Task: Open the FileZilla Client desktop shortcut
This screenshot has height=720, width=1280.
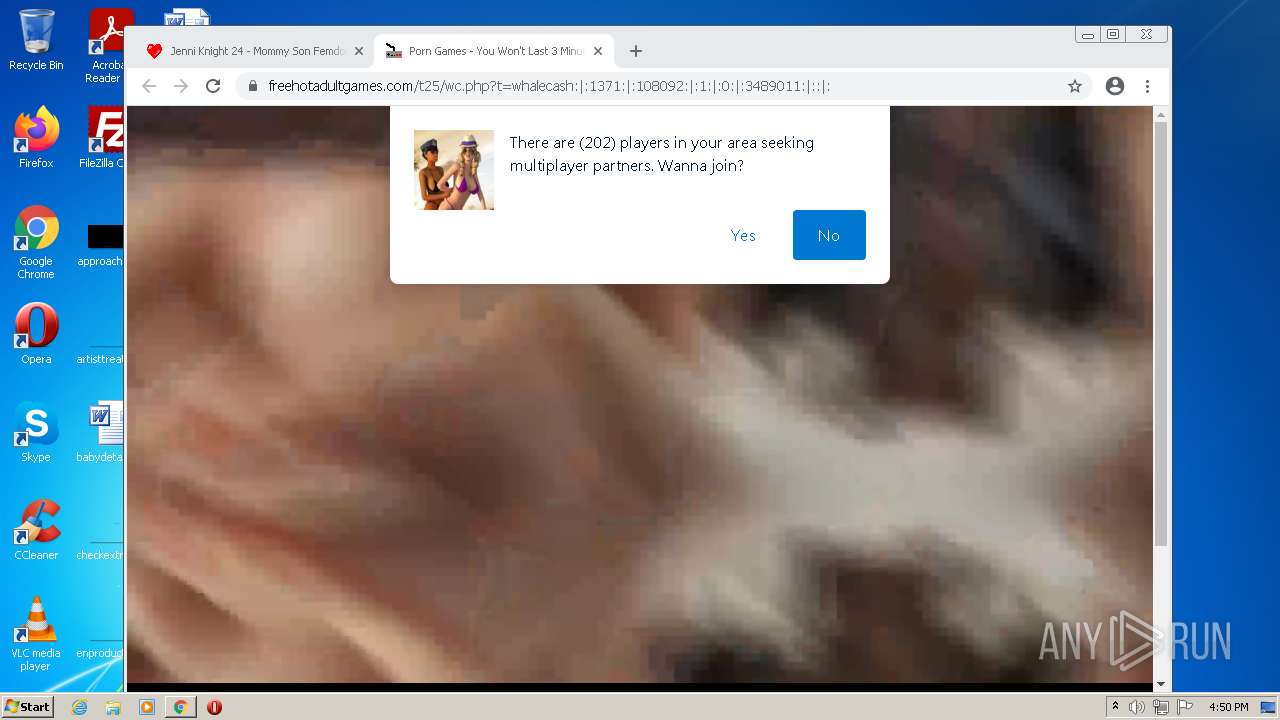Action: (103, 138)
